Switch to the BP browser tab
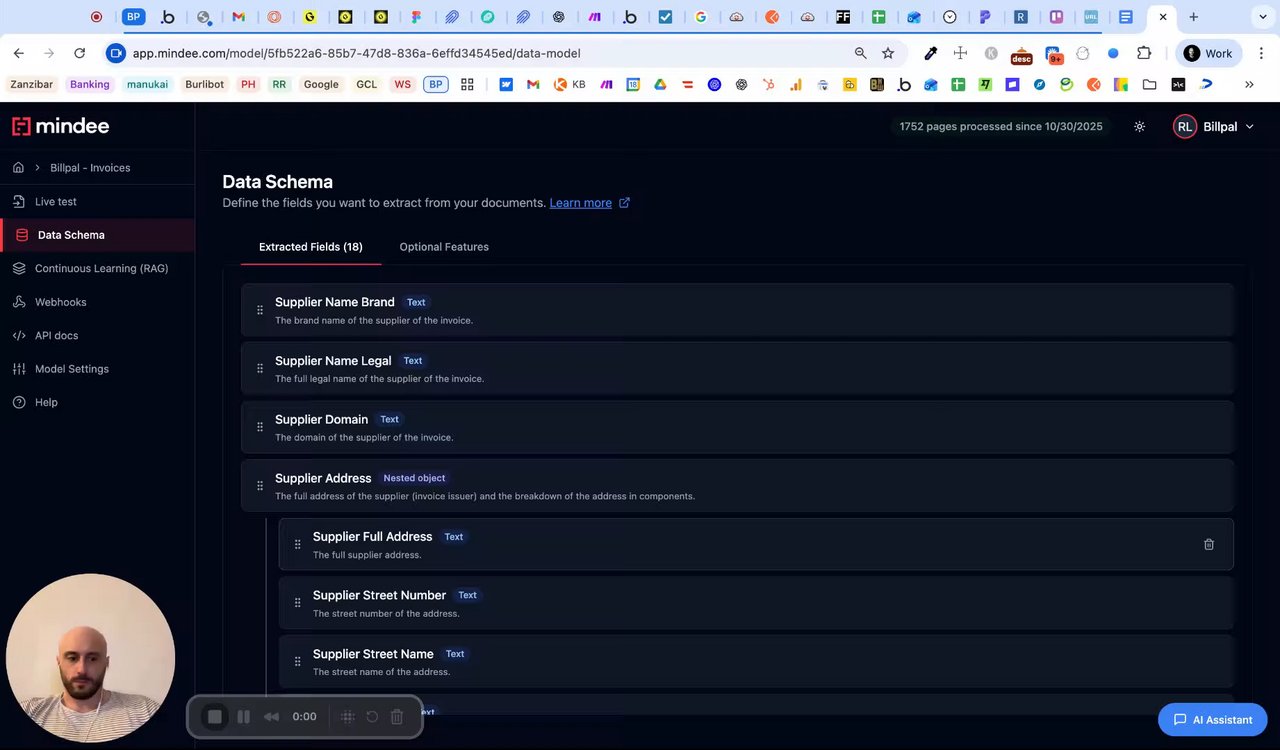 click(x=133, y=17)
